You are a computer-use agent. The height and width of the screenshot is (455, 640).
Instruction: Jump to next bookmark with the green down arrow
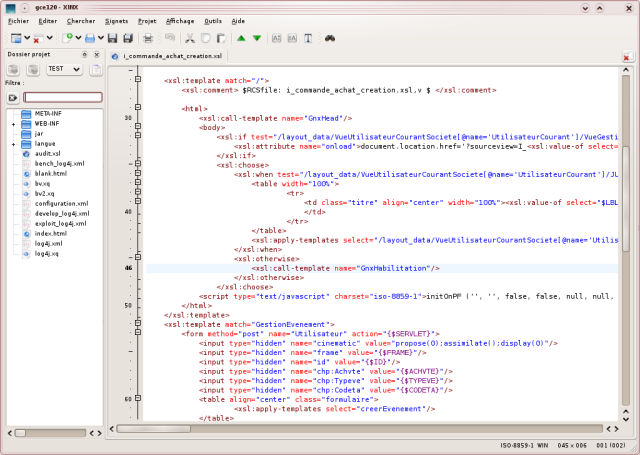click(x=257, y=38)
